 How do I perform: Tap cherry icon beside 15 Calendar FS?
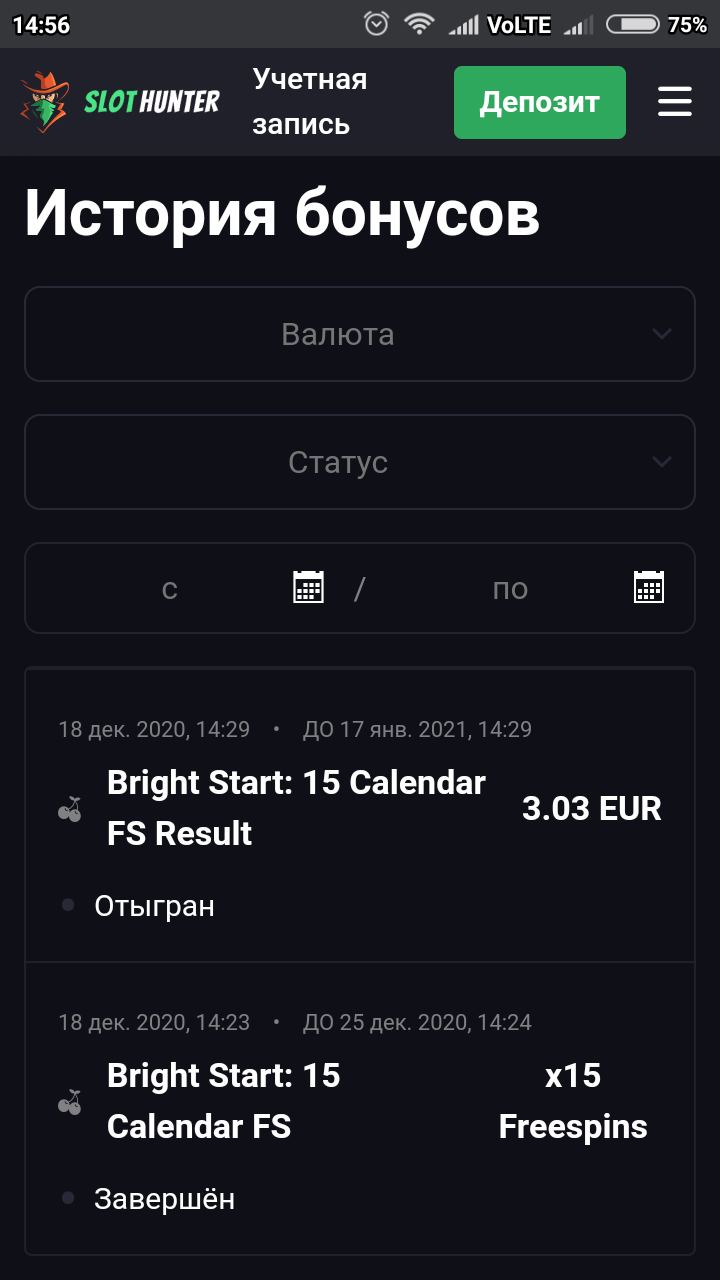coord(69,1102)
